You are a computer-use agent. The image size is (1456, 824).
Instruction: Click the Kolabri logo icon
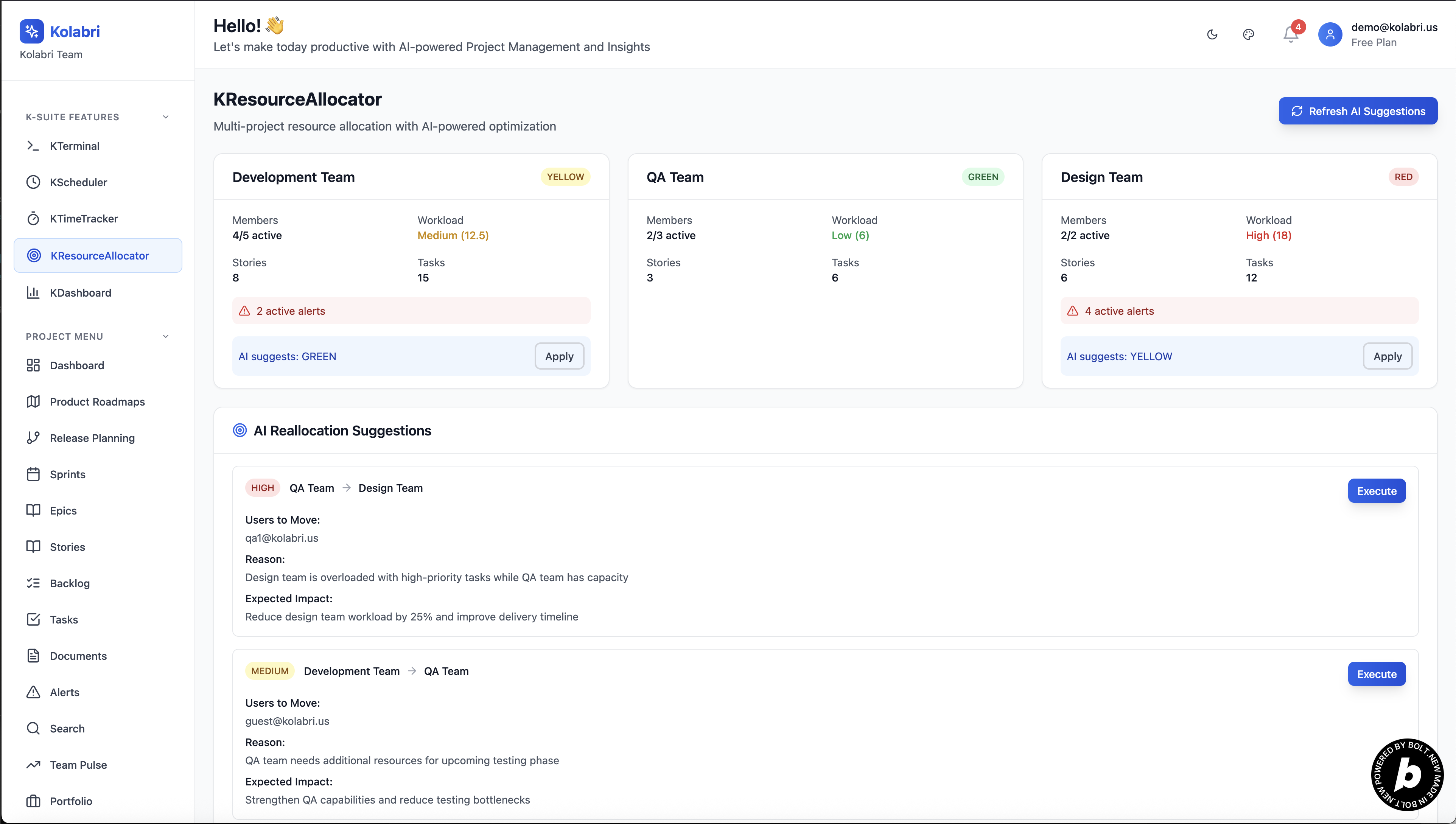click(x=32, y=31)
